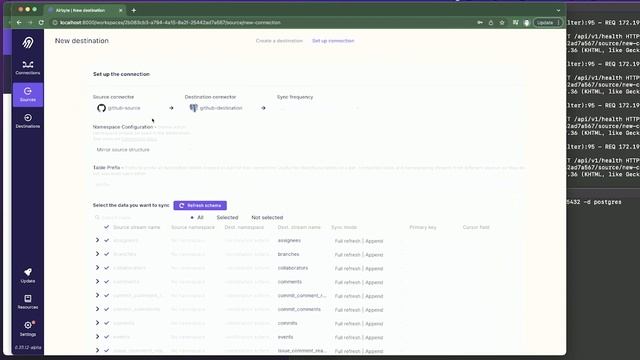
Task: Open the Sources sidebar item
Action: [x=28, y=95]
